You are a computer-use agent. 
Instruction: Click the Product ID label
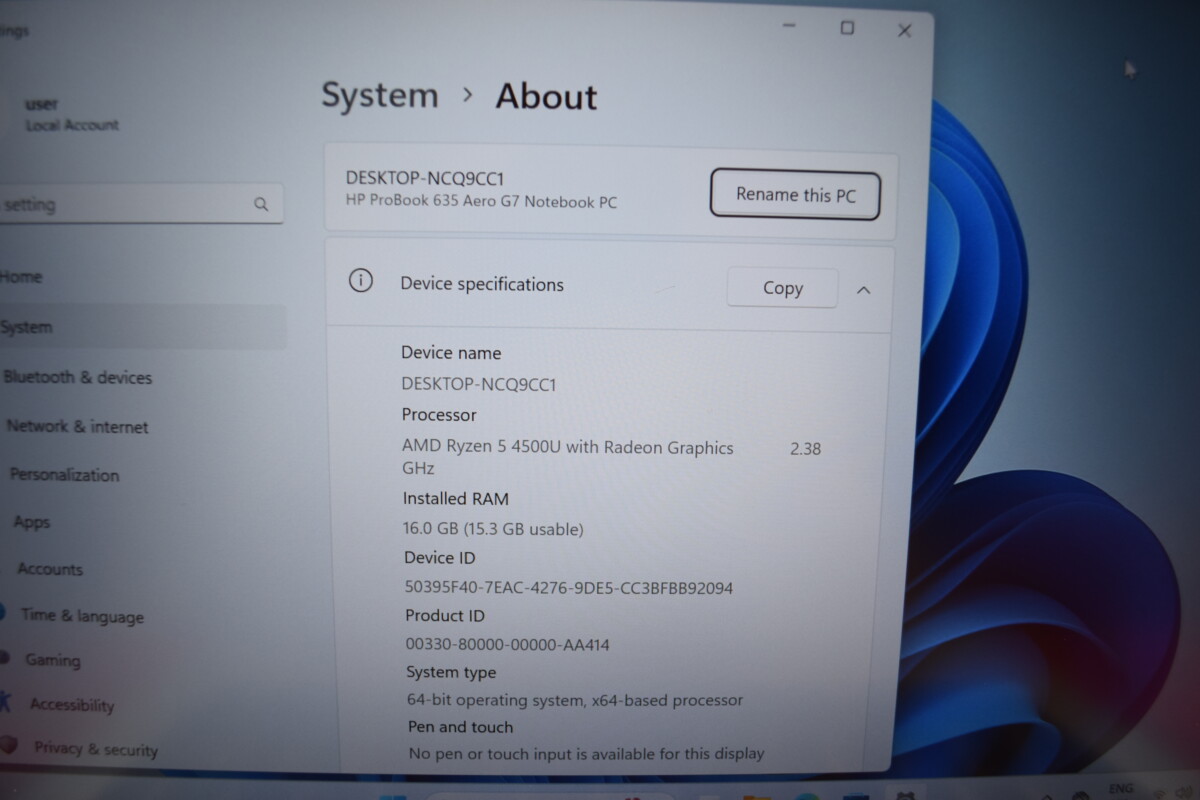(445, 615)
